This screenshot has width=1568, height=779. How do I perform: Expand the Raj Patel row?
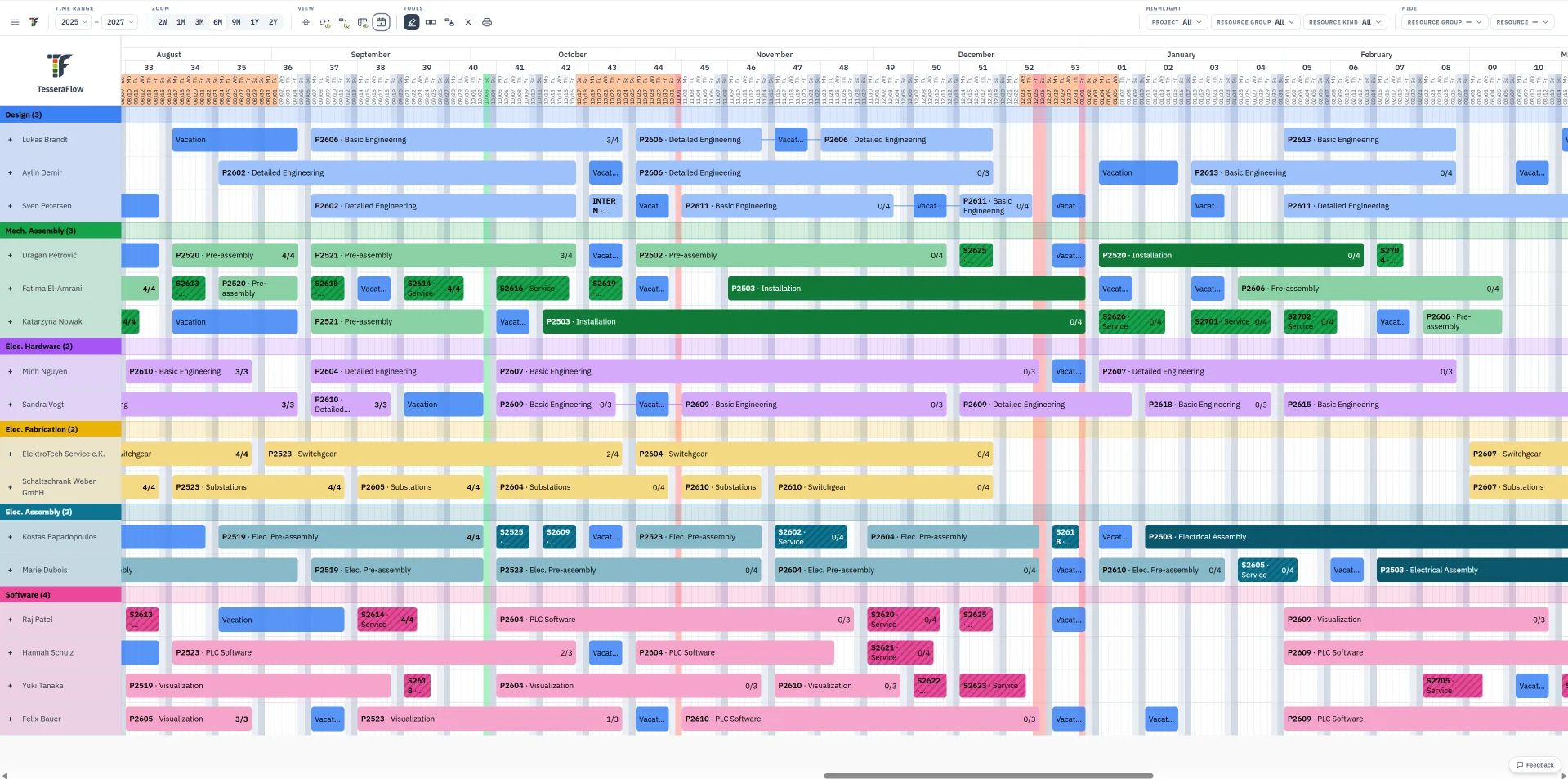(x=10, y=620)
